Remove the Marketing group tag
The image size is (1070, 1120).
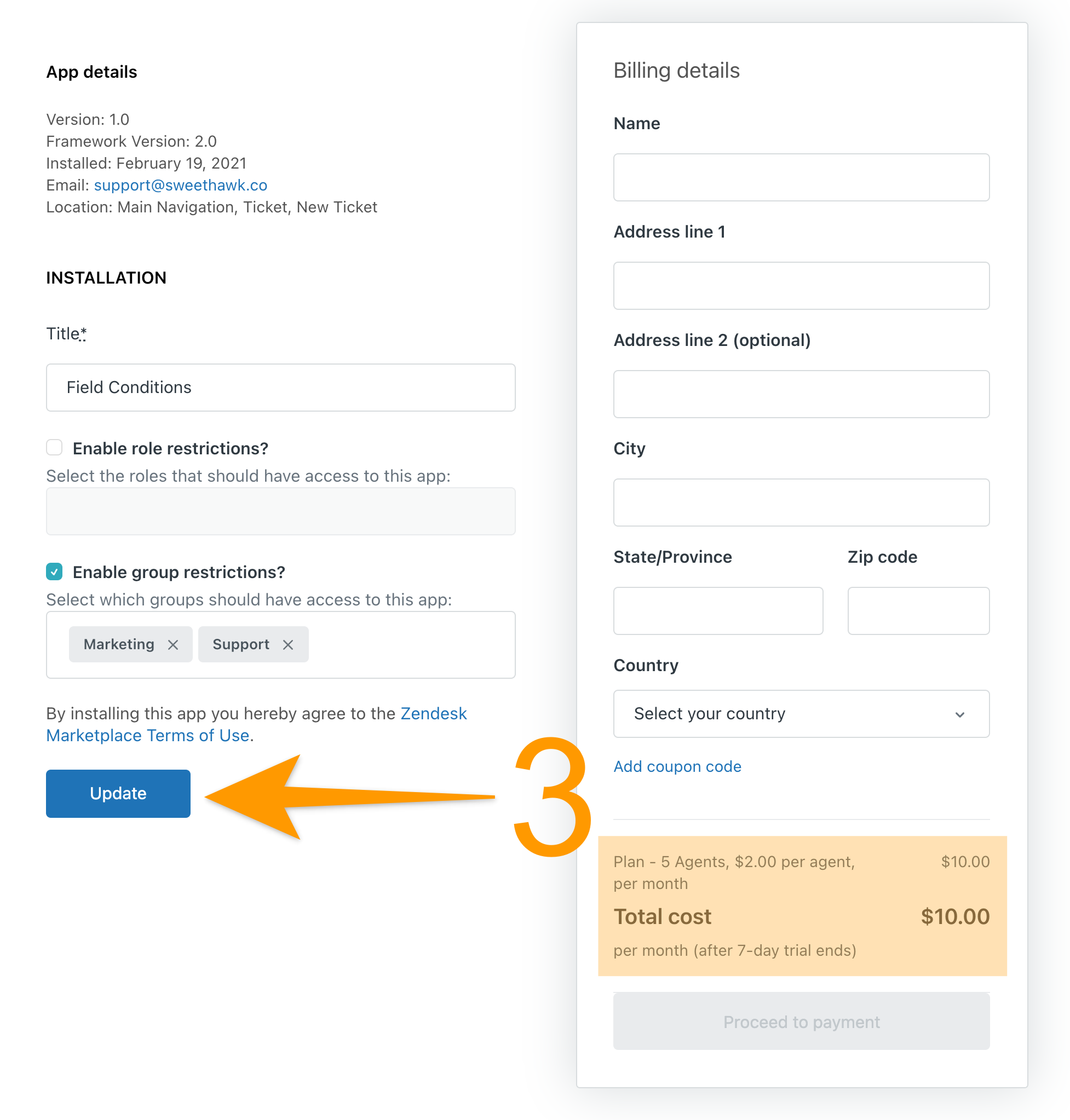173,644
